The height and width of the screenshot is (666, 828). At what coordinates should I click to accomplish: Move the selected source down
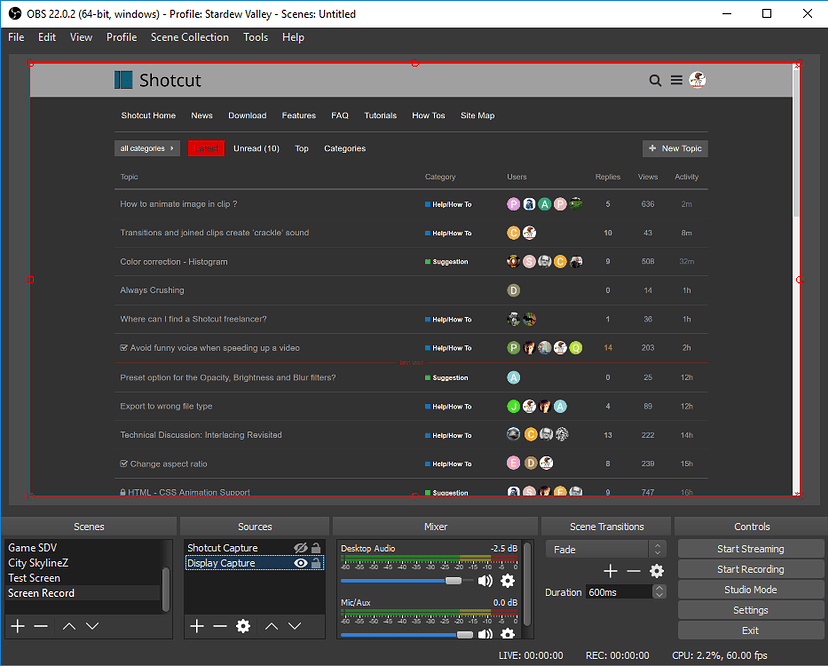click(x=295, y=626)
